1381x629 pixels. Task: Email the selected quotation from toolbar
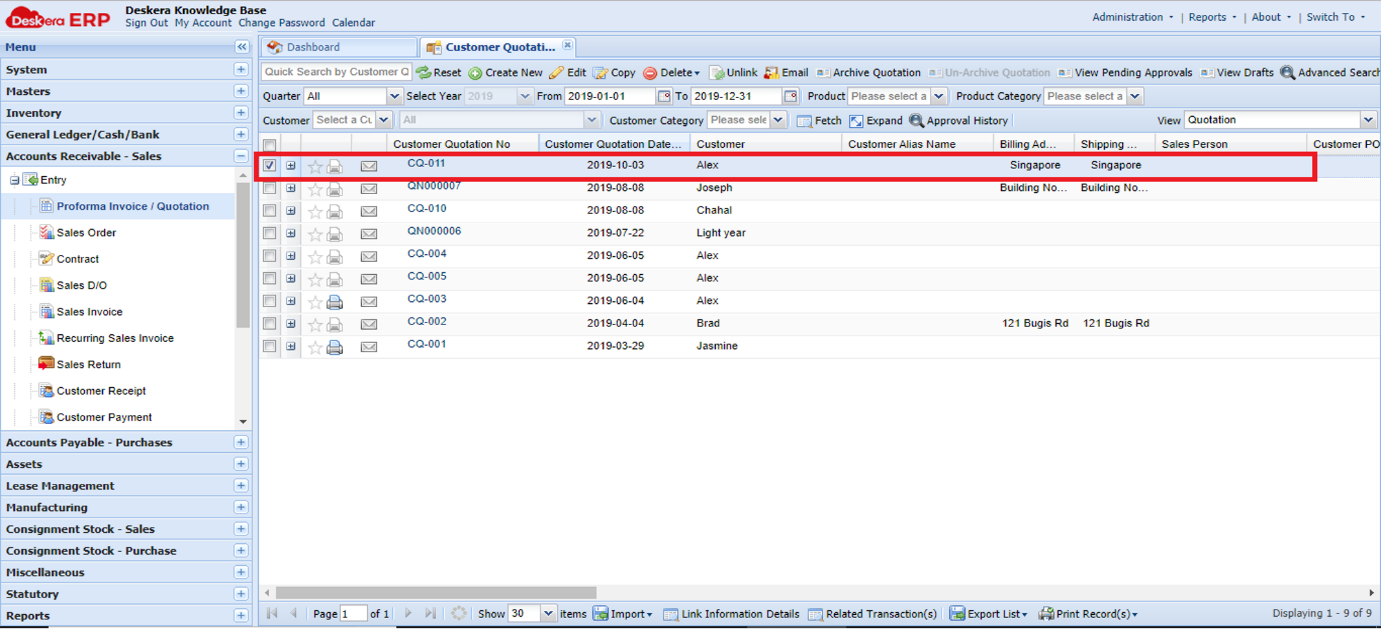(x=786, y=73)
